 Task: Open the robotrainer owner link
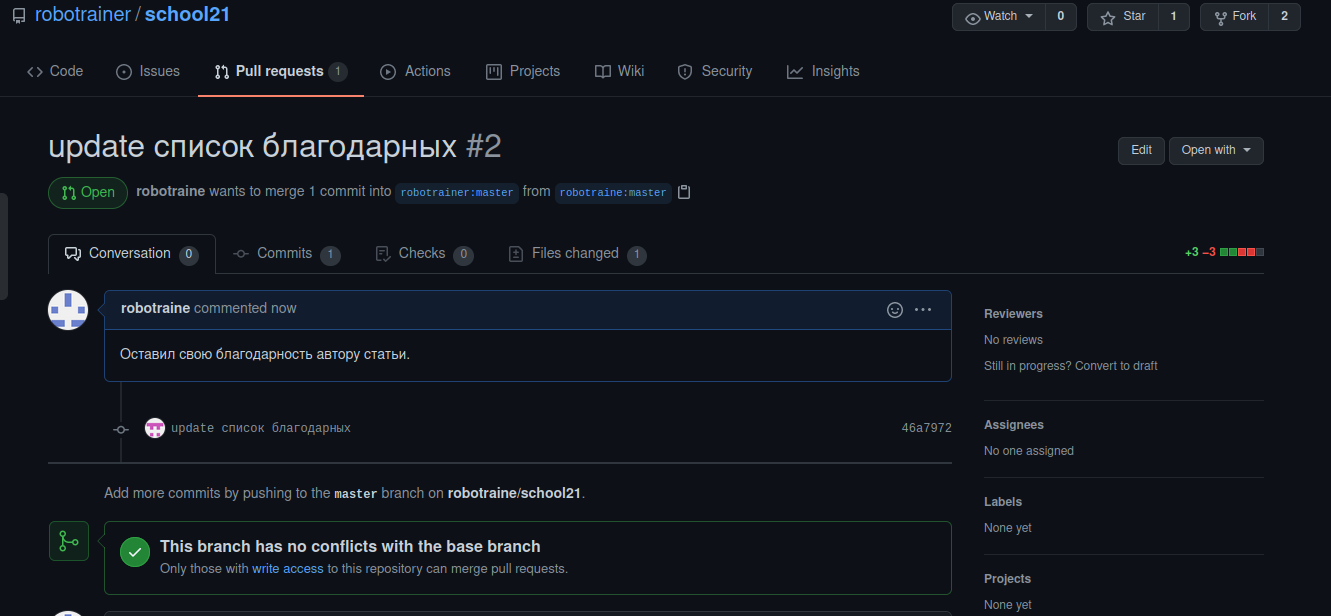pyautogui.click(x=82, y=15)
